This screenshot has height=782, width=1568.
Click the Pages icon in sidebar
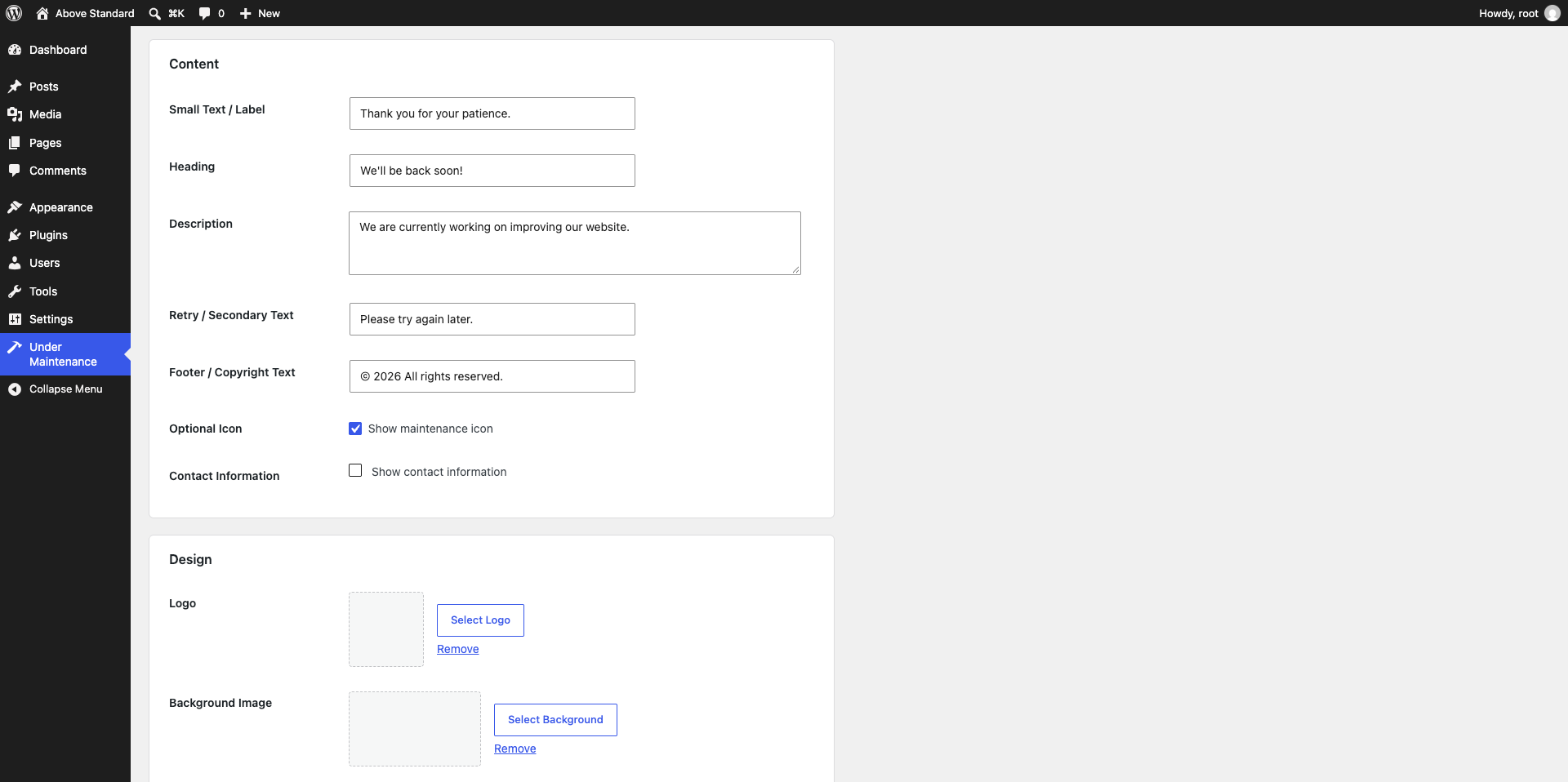[15, 143]
